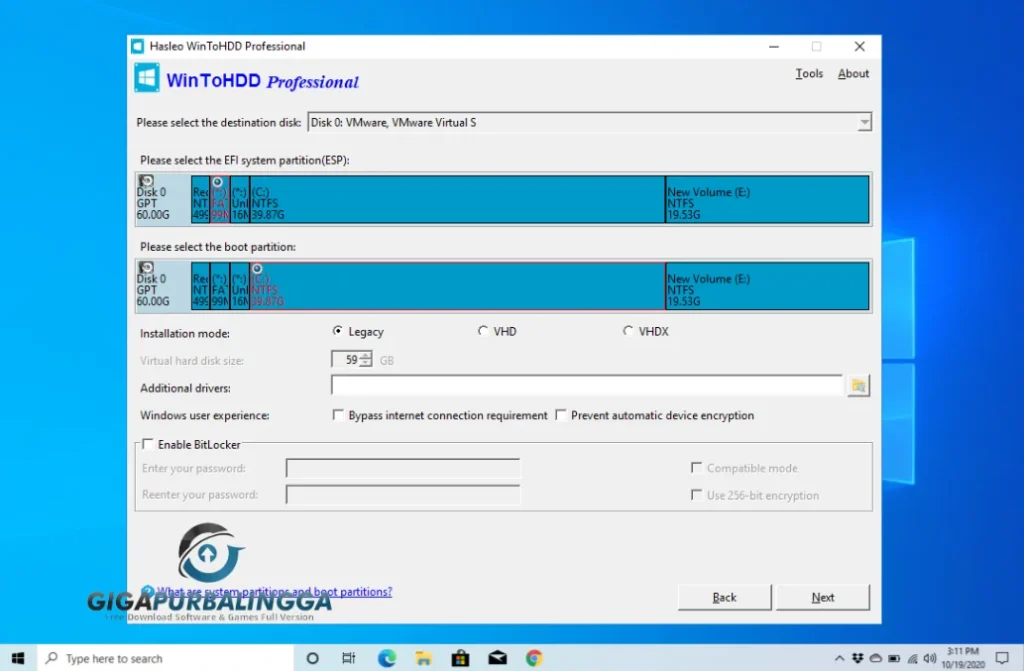Tick Prevent automatic device encryption
1024x671 pixels.
tap(561, 415)
